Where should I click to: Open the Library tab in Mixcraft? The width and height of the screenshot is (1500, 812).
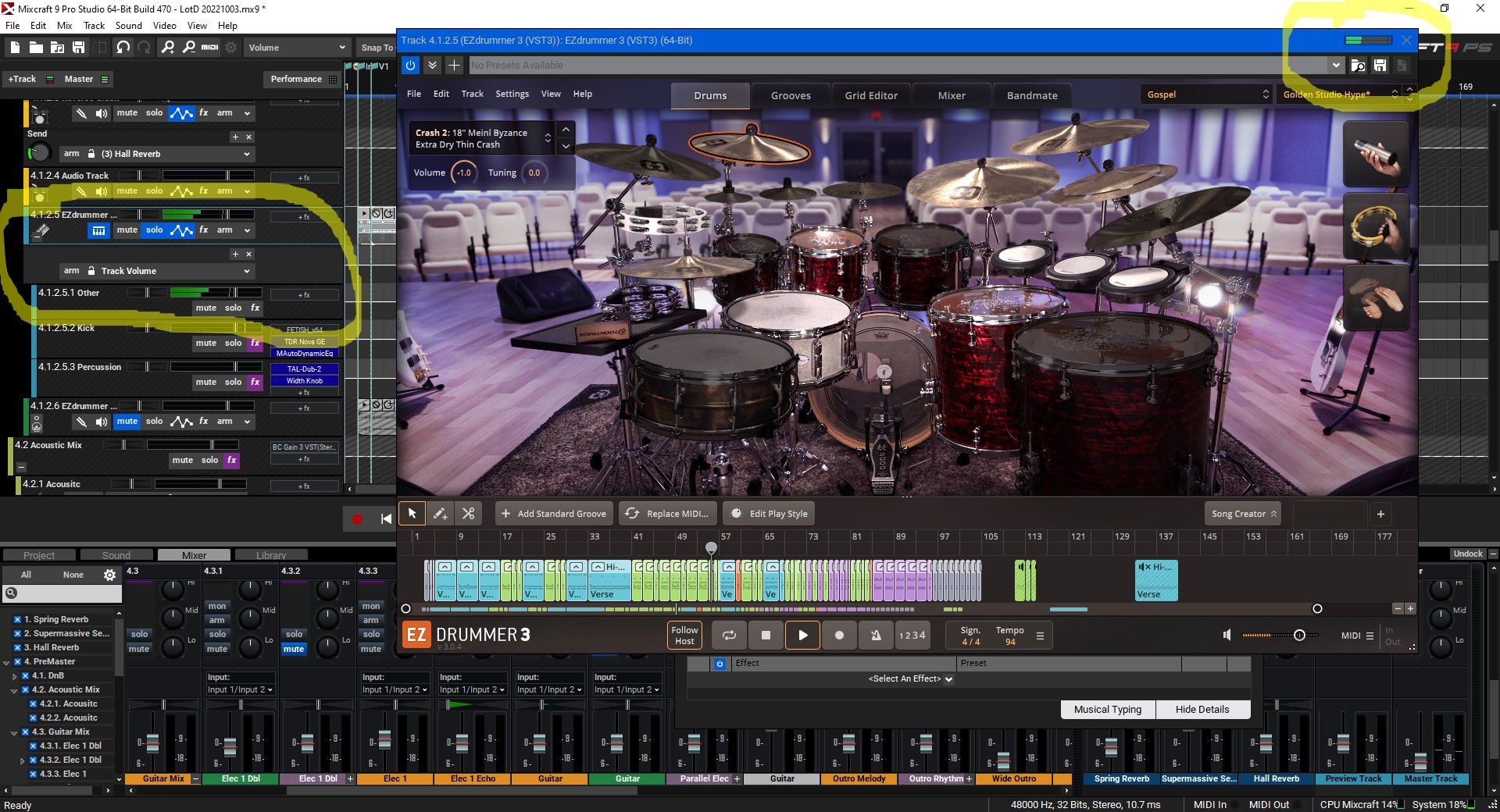[271, 555]
